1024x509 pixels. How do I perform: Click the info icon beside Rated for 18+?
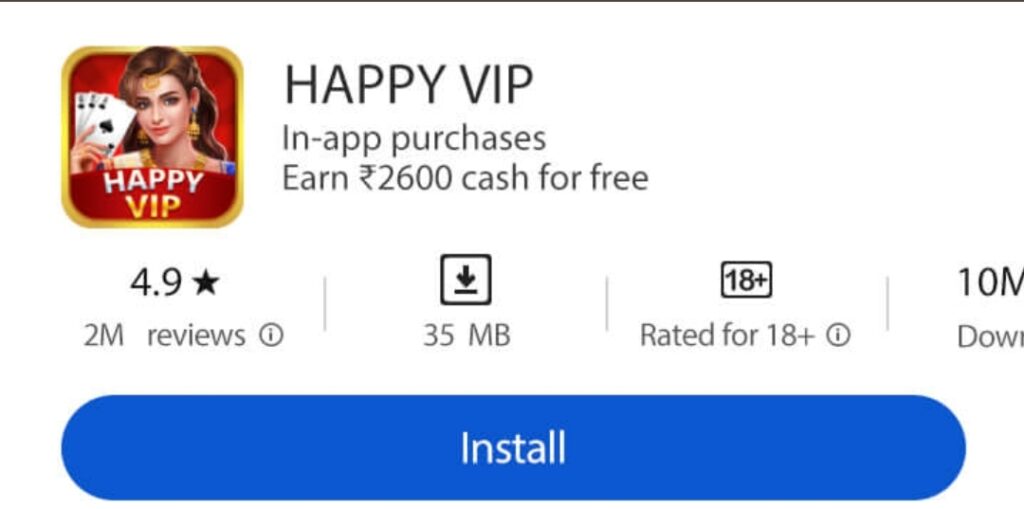pyautogui.click(x=838, y=336)
